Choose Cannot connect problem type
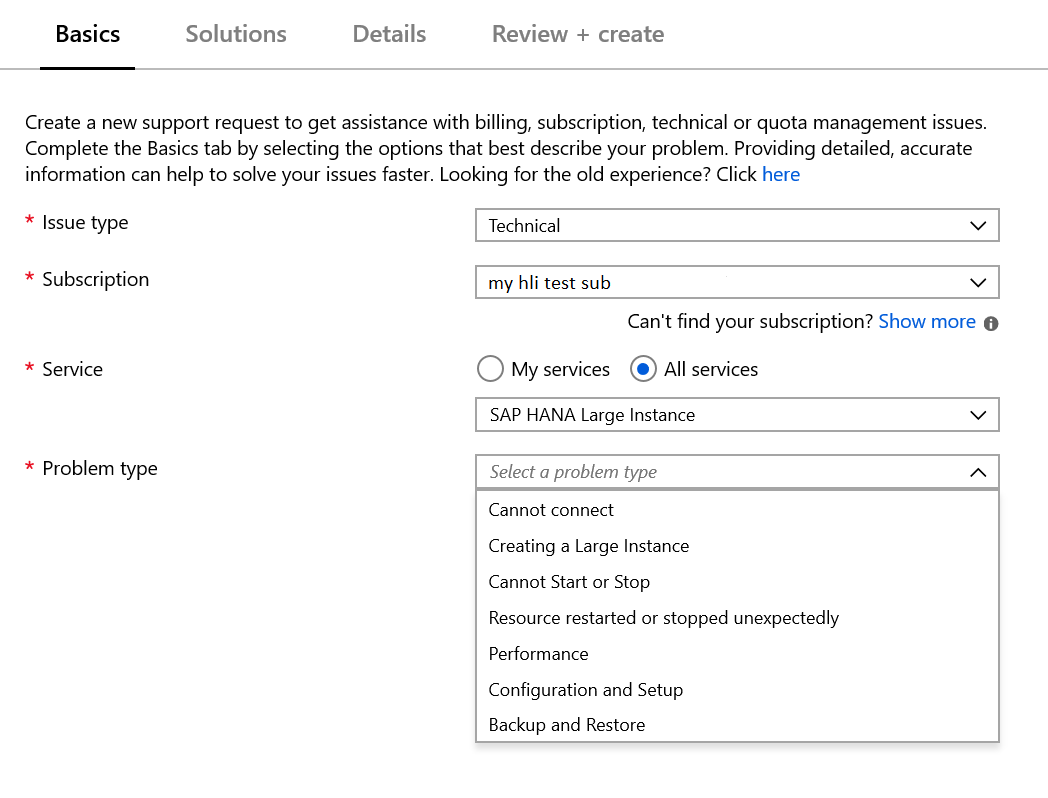The height and width of the screenshot is (798, 1048). [737, 510]
